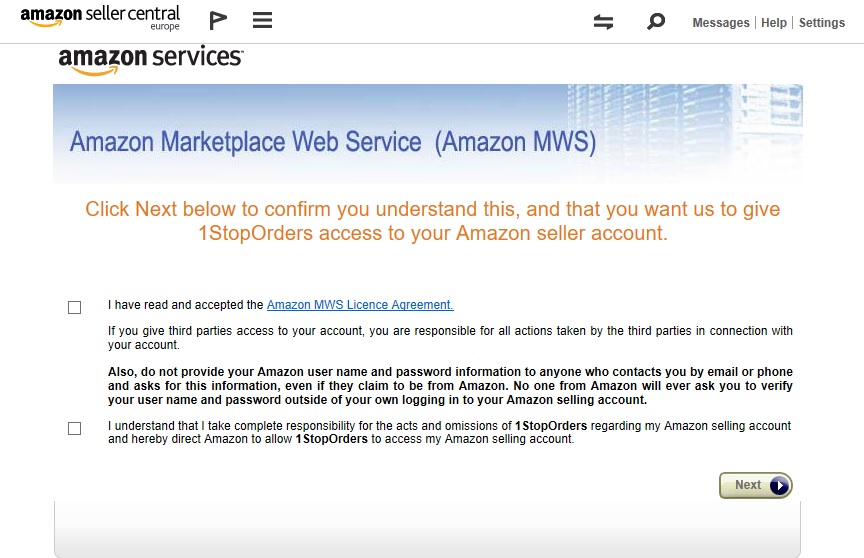Click the Next button label
Viewport: 864px width, 558px height.
748,485
